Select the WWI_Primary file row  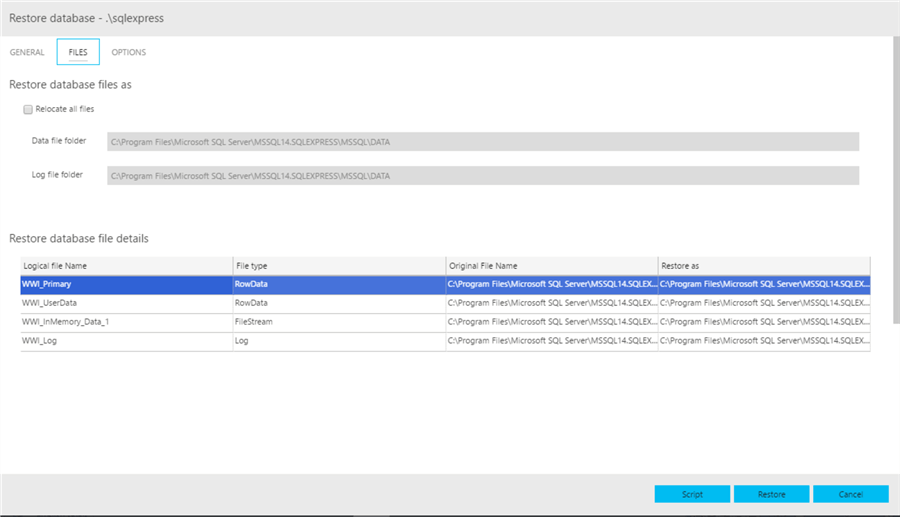pyautogui.click(x=125, y=284)
